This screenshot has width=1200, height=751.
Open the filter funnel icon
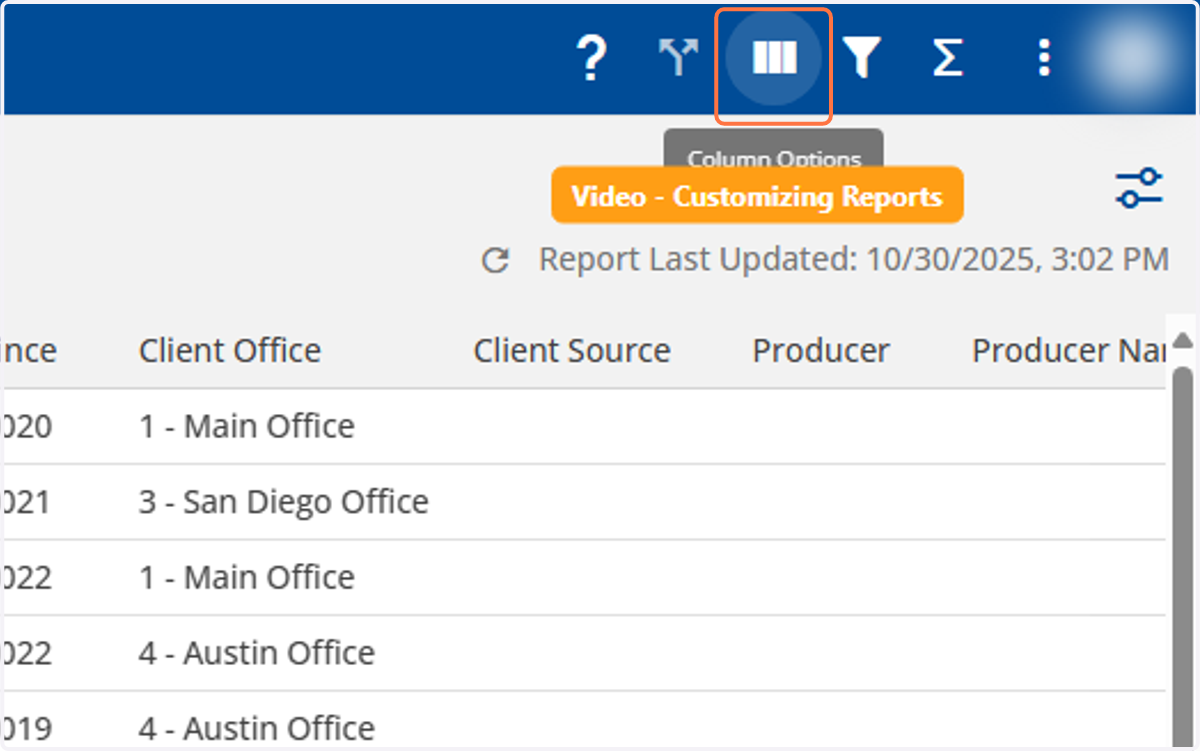[860, 58]
